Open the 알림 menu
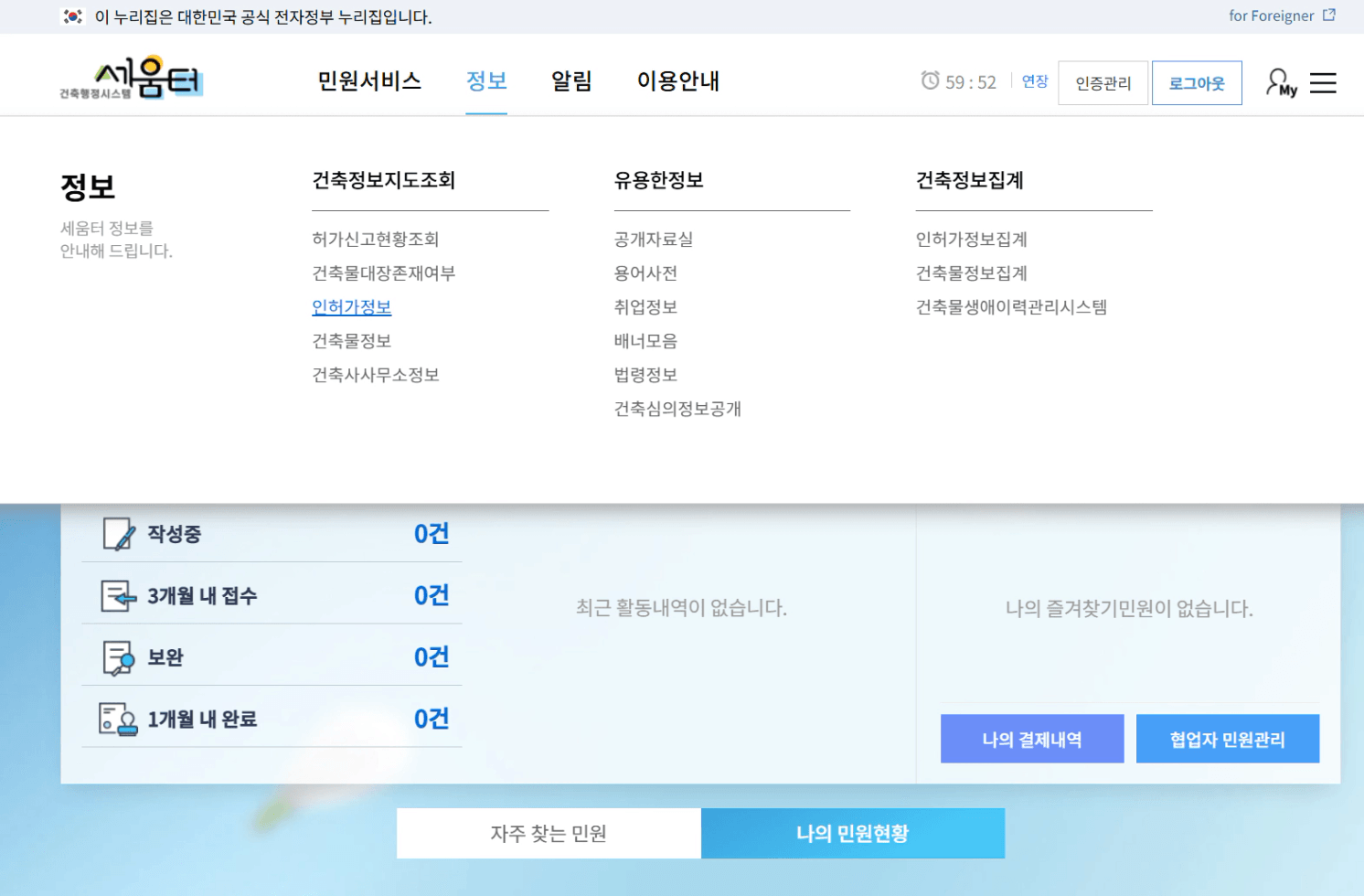Viewport: 1364px width, 896px height. pyautogui.click(x=571, y=81)
